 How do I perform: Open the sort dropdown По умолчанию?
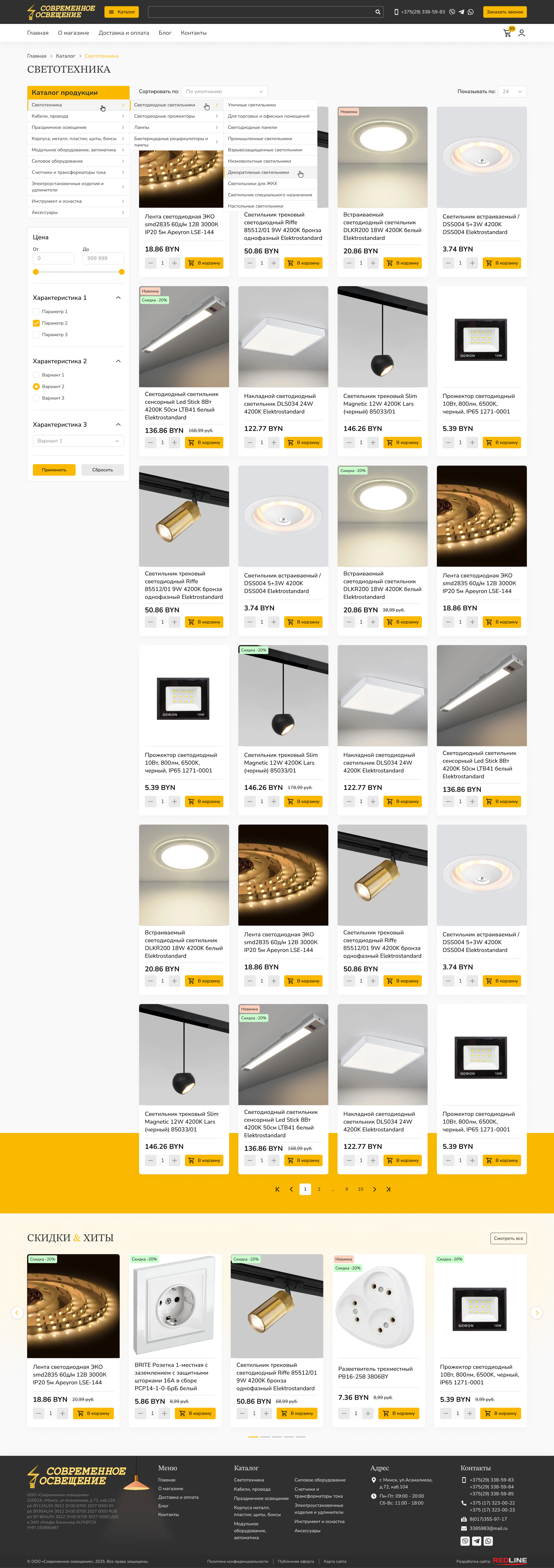(225, 91)
